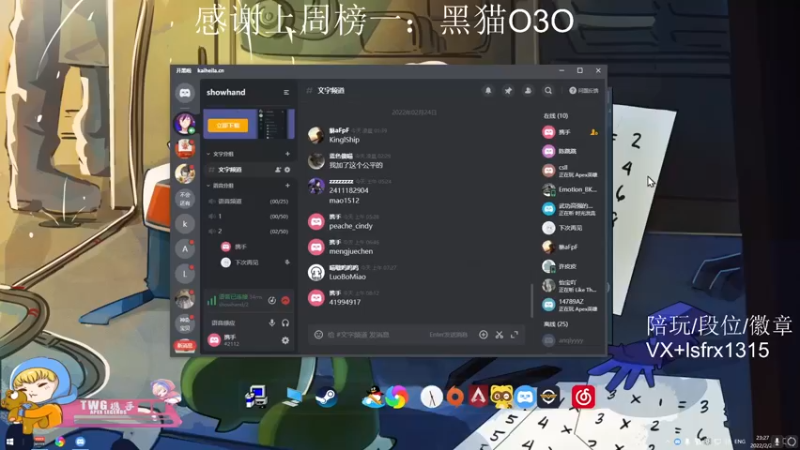The height and width of the screenshot is (450, 800).
Task: Open the emoji picker in the message box
Action: [318, 335]
